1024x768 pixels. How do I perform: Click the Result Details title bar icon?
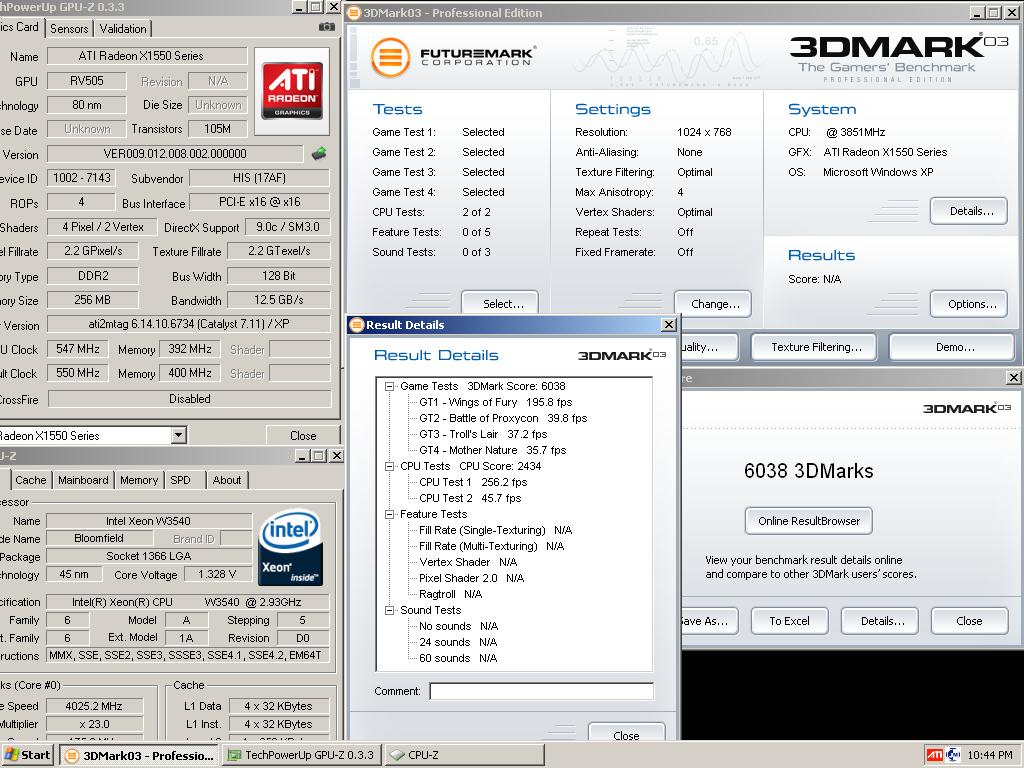(x=357, y=325)
